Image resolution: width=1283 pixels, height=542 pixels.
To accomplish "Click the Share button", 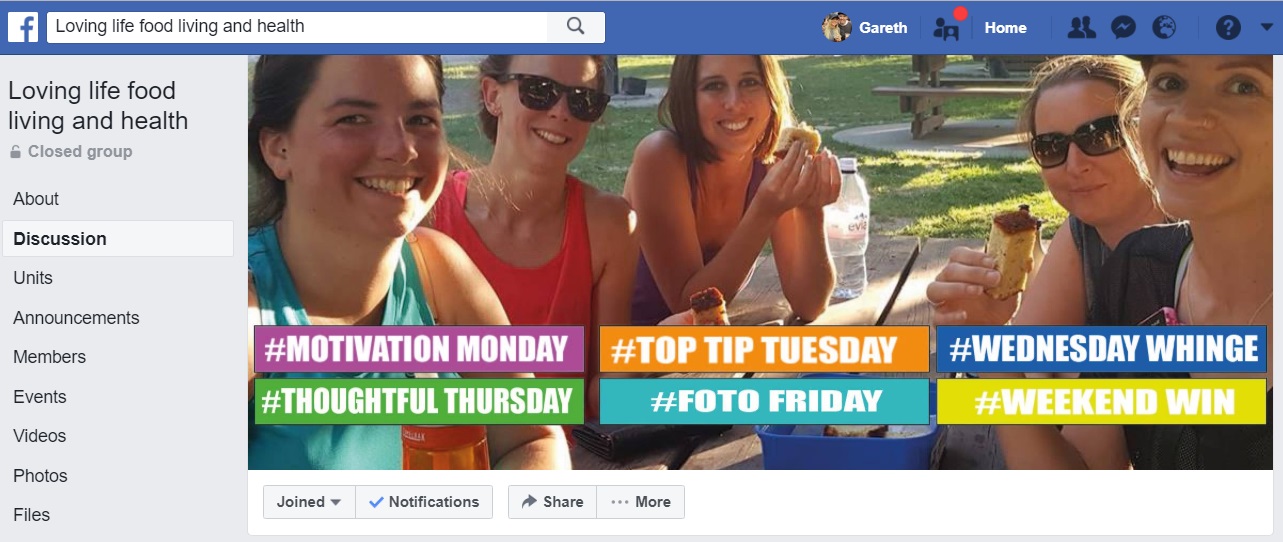I will click(x=552, y=502).
